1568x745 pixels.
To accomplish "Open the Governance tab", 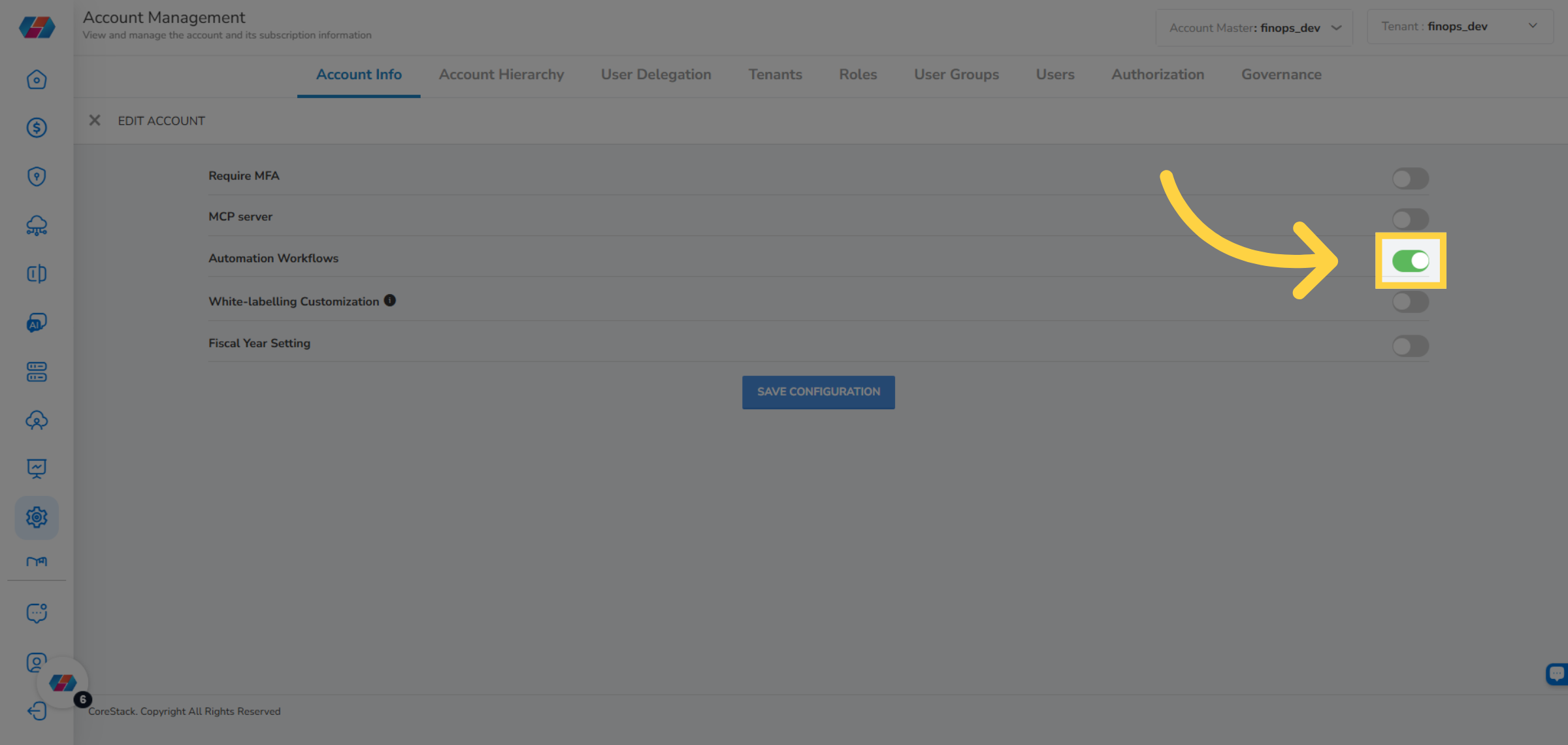I will (1281, 74).
